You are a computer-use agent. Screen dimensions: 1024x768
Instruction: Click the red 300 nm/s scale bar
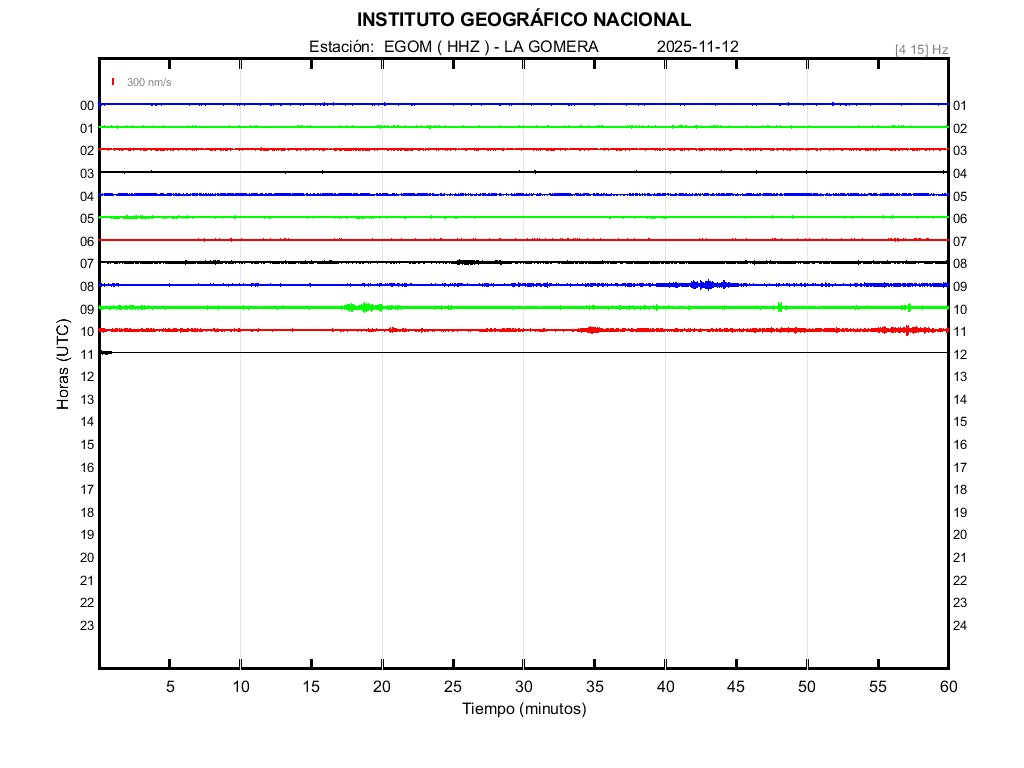click(113, 82)
